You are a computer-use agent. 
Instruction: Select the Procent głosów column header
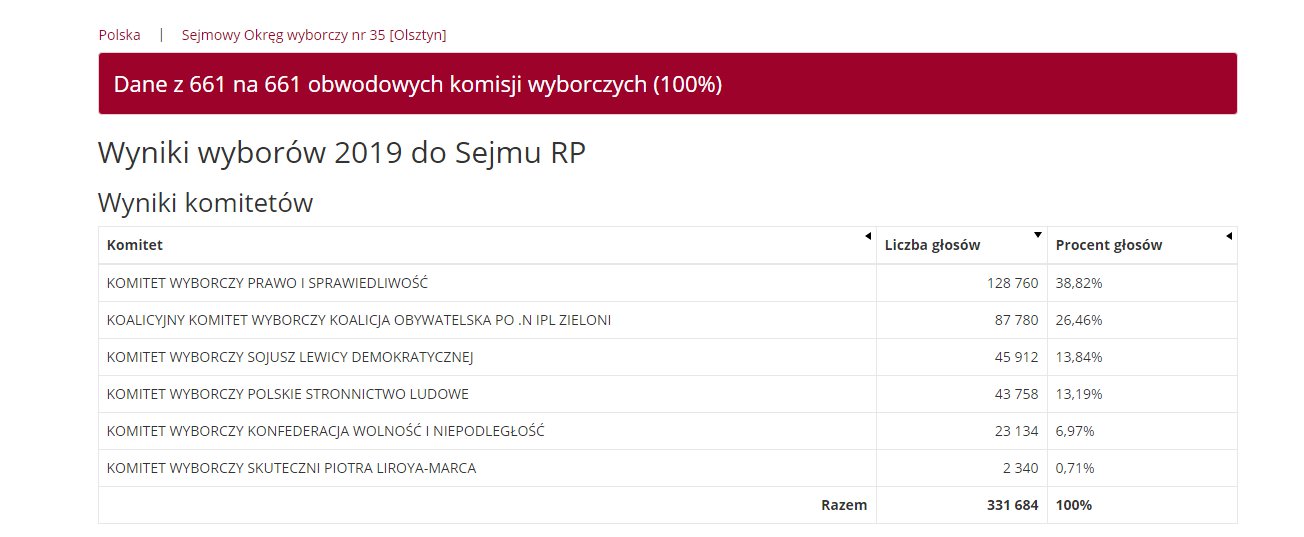(1142, 245)
